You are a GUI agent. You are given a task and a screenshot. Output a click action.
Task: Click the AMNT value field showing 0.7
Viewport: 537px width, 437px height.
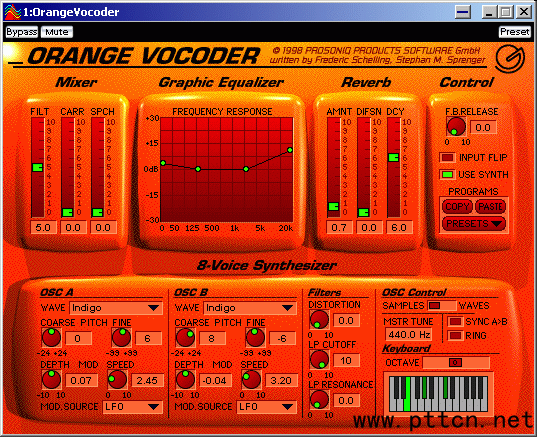point(339,227)
